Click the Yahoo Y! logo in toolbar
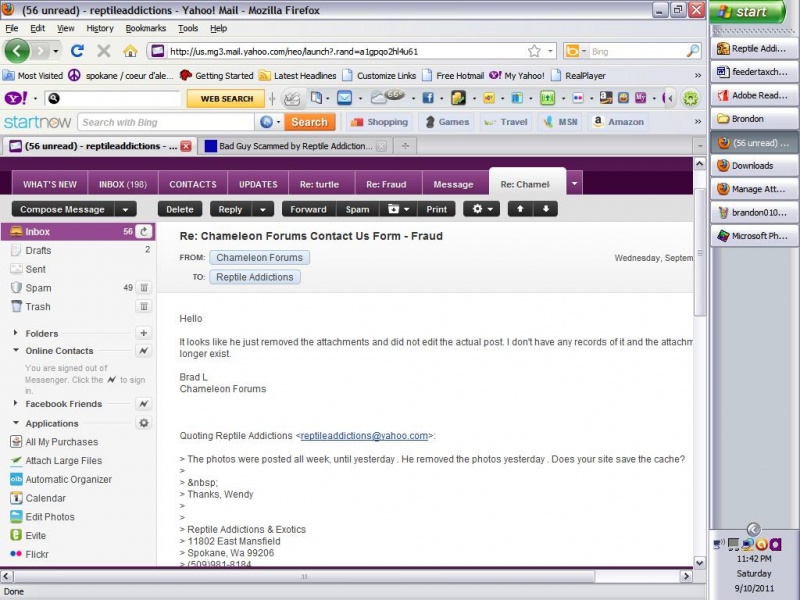Screen dimensions: 800x600 pos(16,98)
